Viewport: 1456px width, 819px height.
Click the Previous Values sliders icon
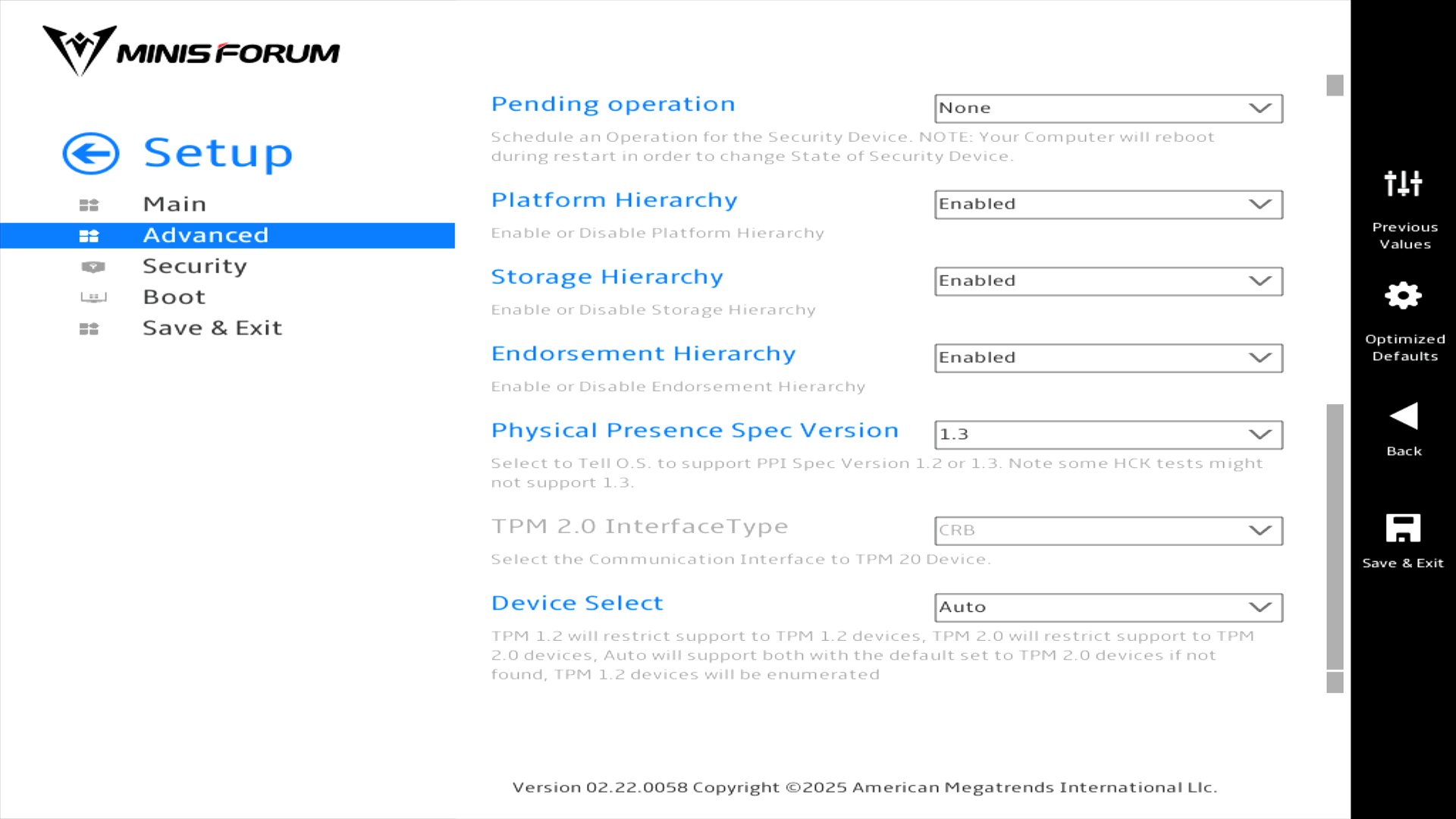click(1403, 184)
